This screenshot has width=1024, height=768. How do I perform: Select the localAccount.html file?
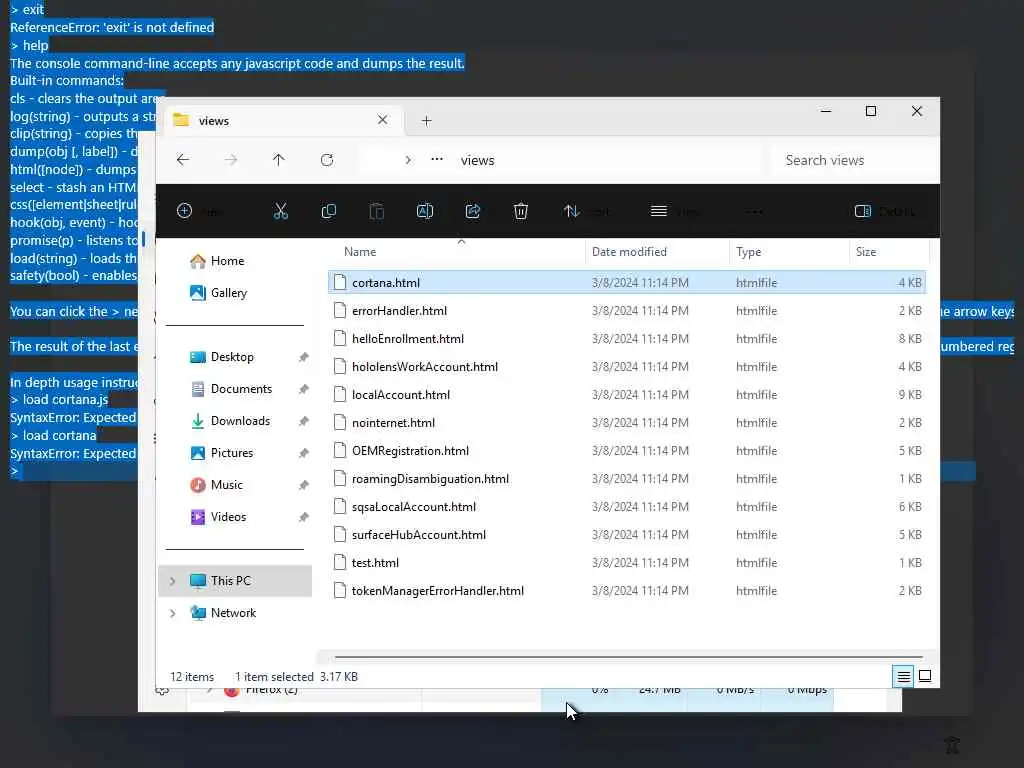click(x=627, y=394)
